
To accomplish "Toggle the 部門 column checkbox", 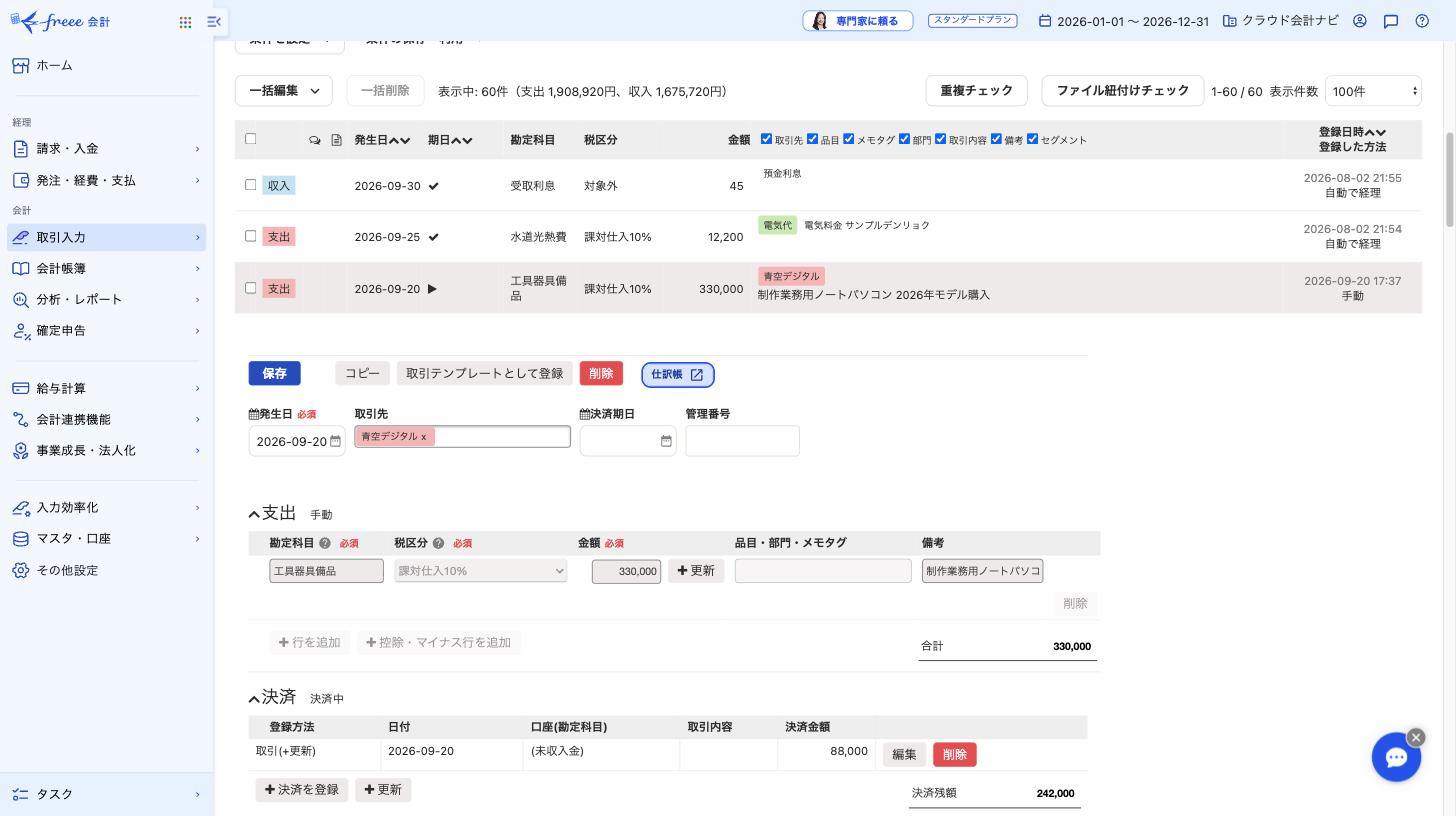I will [x=904, y=139].
